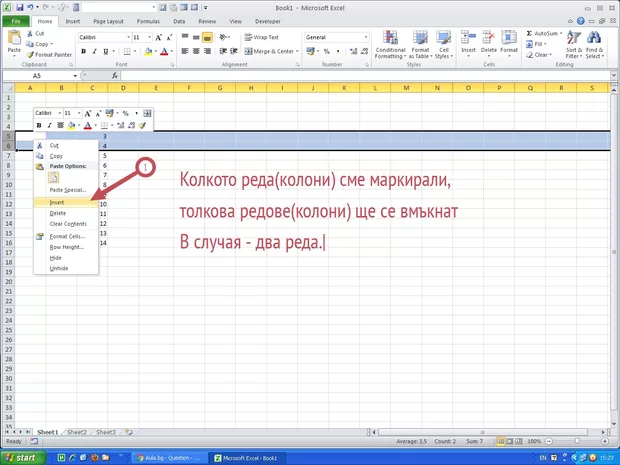The height and width of the screenshot is (465, 620).
Task: Open Format as Table gallery
Action: pyautogui.click(x=420, y=45)
